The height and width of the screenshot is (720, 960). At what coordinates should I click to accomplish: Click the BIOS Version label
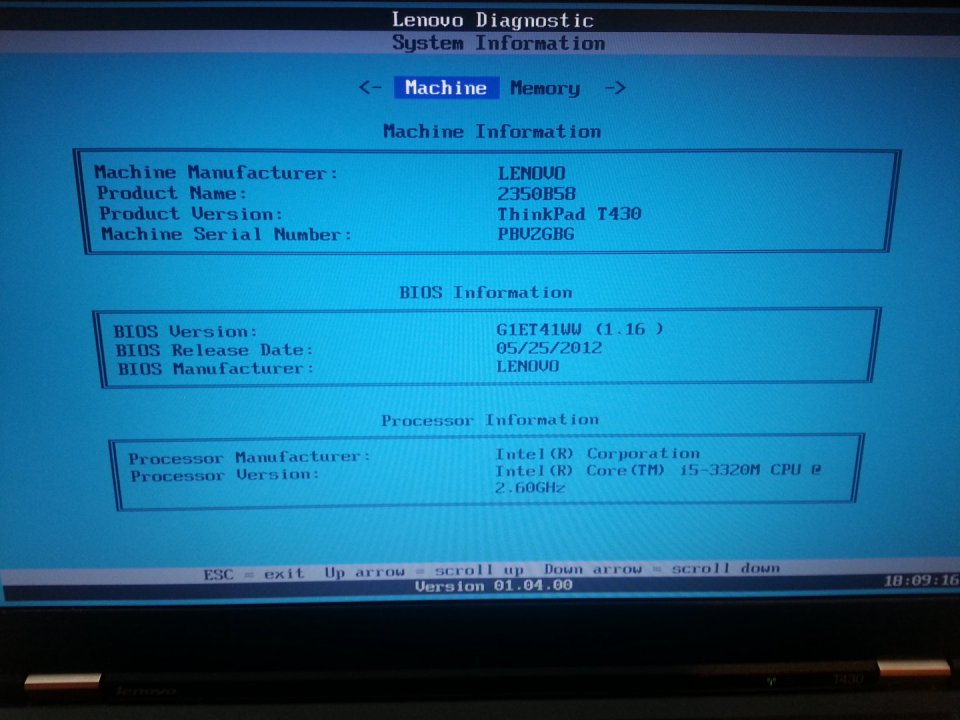tap(186, 331)
